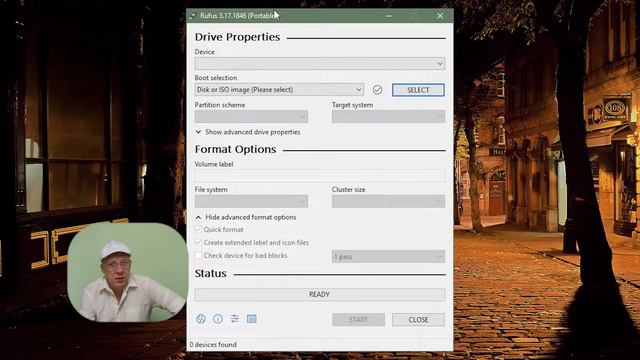Click the '0 devices found' status text

213,345
